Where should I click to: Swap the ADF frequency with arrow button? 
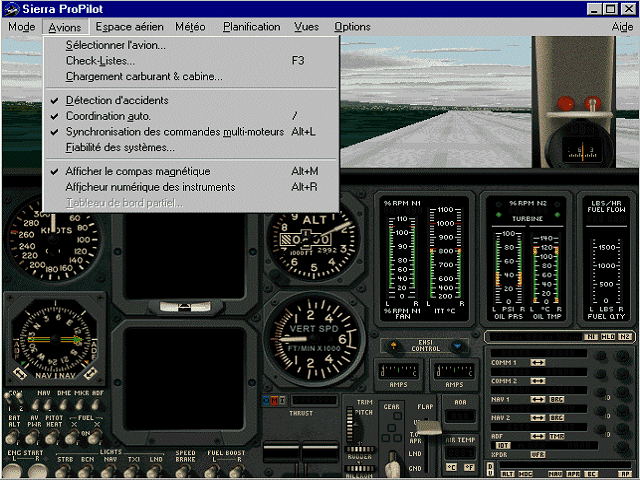click(x=538, y=436)
